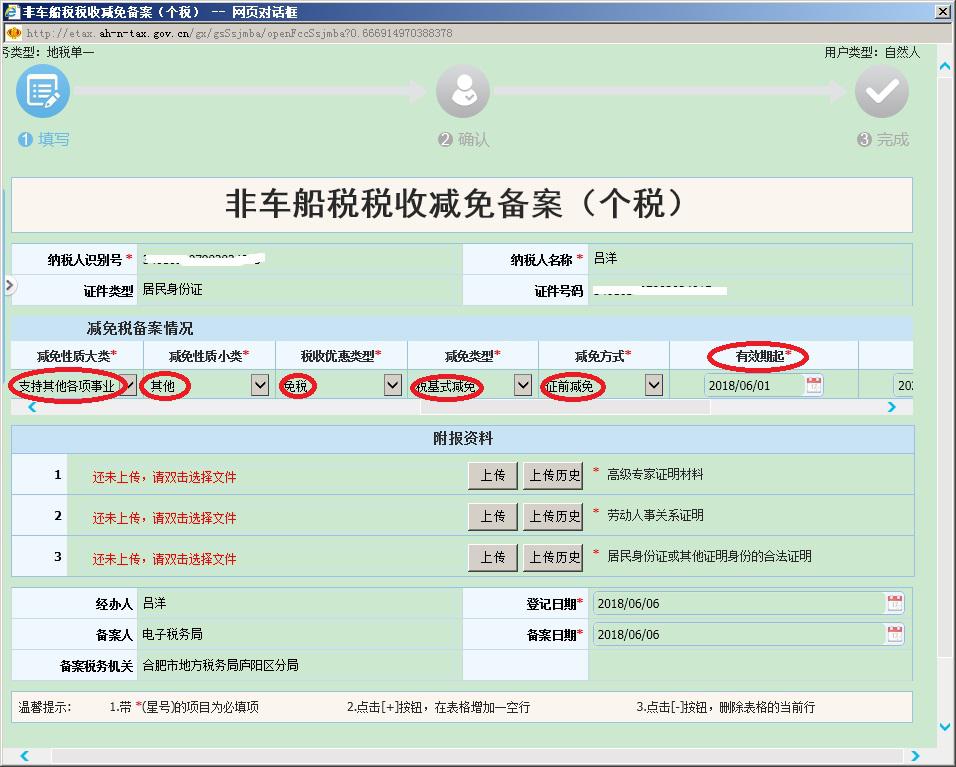Viewport: 956px width, 767px height.
Task: View 上传历史 for 高级专家证明材料
Action: [553, 476]
